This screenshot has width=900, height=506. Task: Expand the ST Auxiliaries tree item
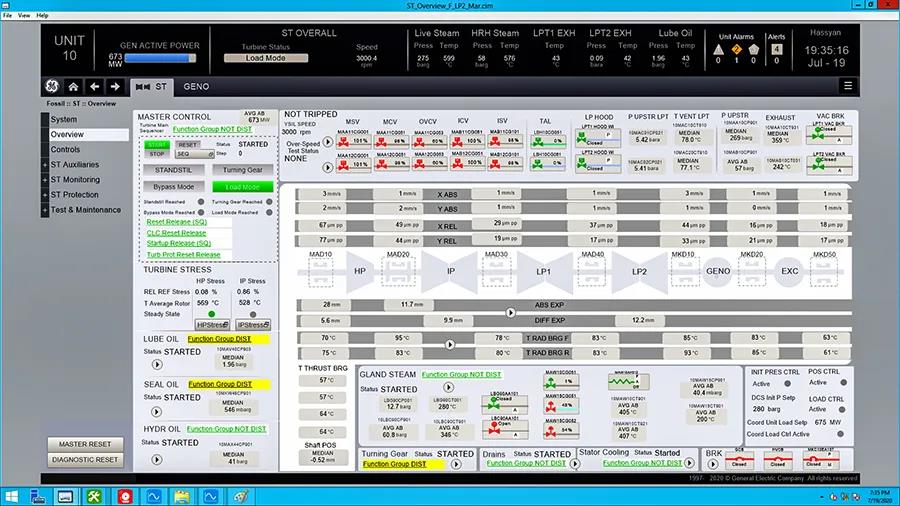coord(45,165)
